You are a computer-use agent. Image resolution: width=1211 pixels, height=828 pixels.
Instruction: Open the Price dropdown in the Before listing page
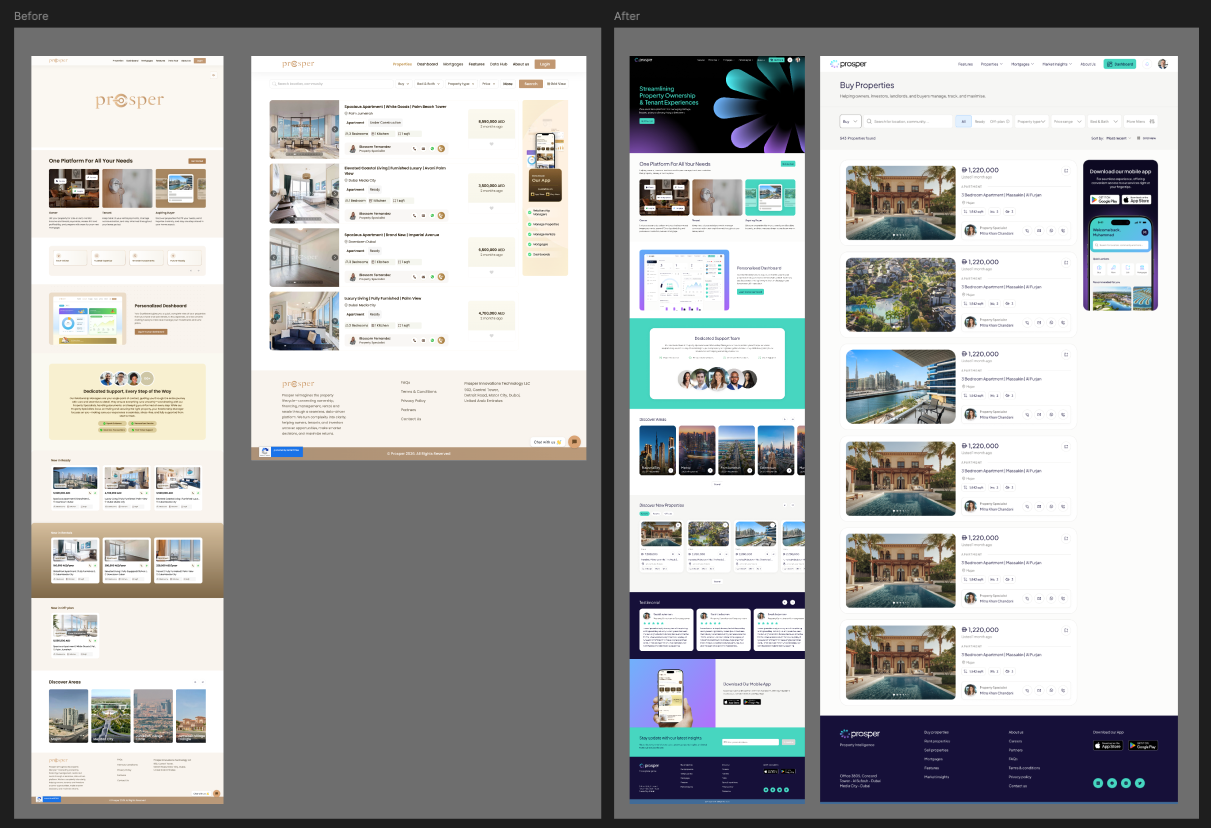(489, 84)
